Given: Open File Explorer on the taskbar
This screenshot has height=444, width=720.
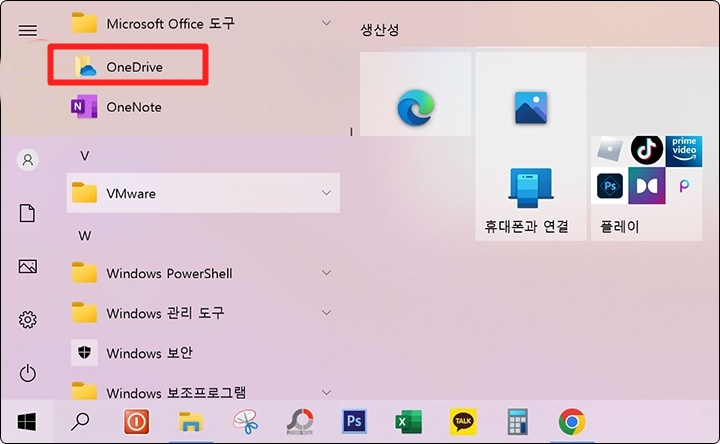Looking at the screenshot, I should point(191,422).
